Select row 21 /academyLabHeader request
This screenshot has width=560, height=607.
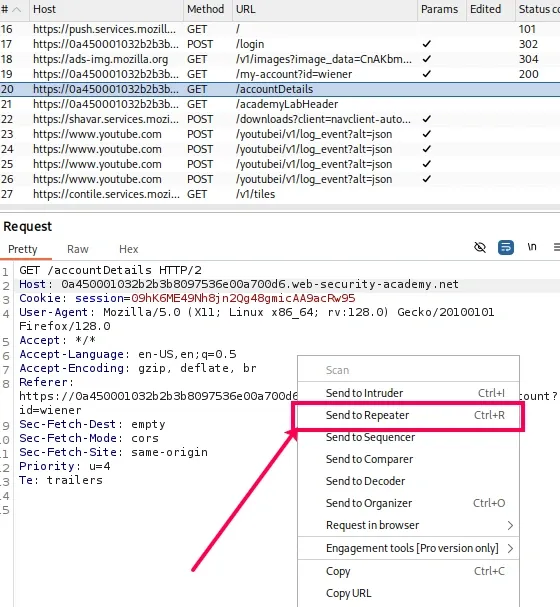tap(280, 104)
